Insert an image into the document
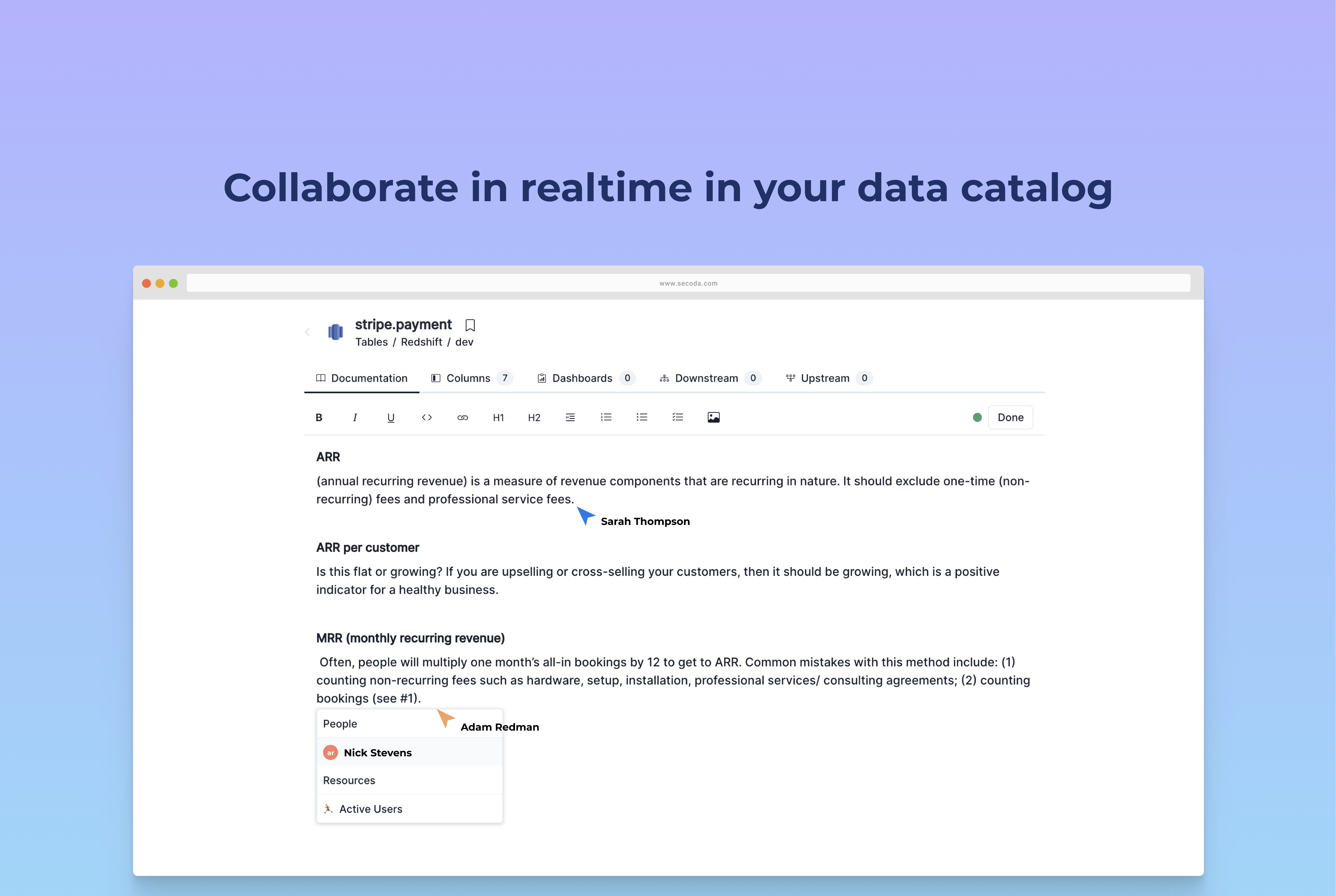 tap(713, 418)
